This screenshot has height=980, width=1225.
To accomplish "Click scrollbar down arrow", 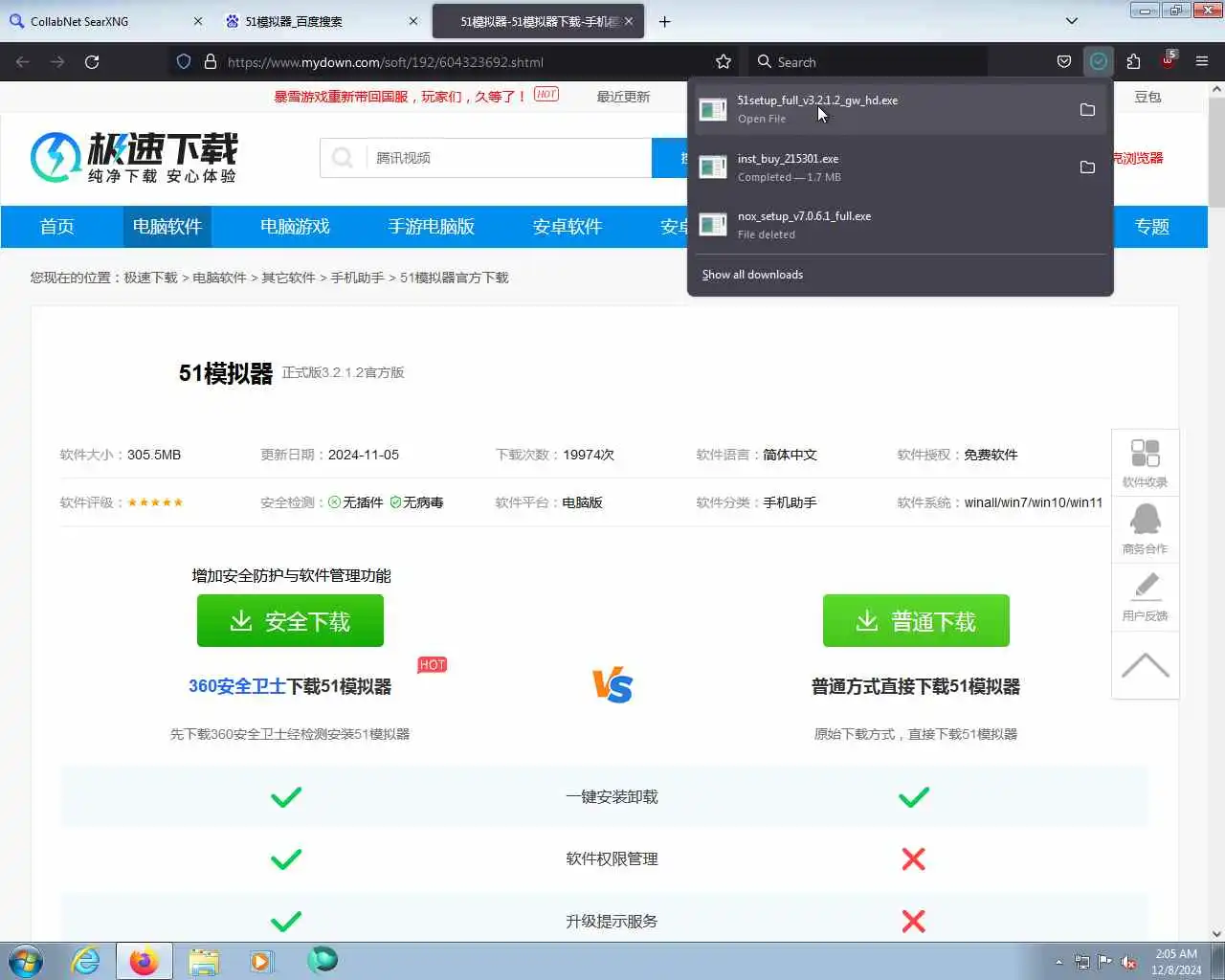I will coord(1216,934).
